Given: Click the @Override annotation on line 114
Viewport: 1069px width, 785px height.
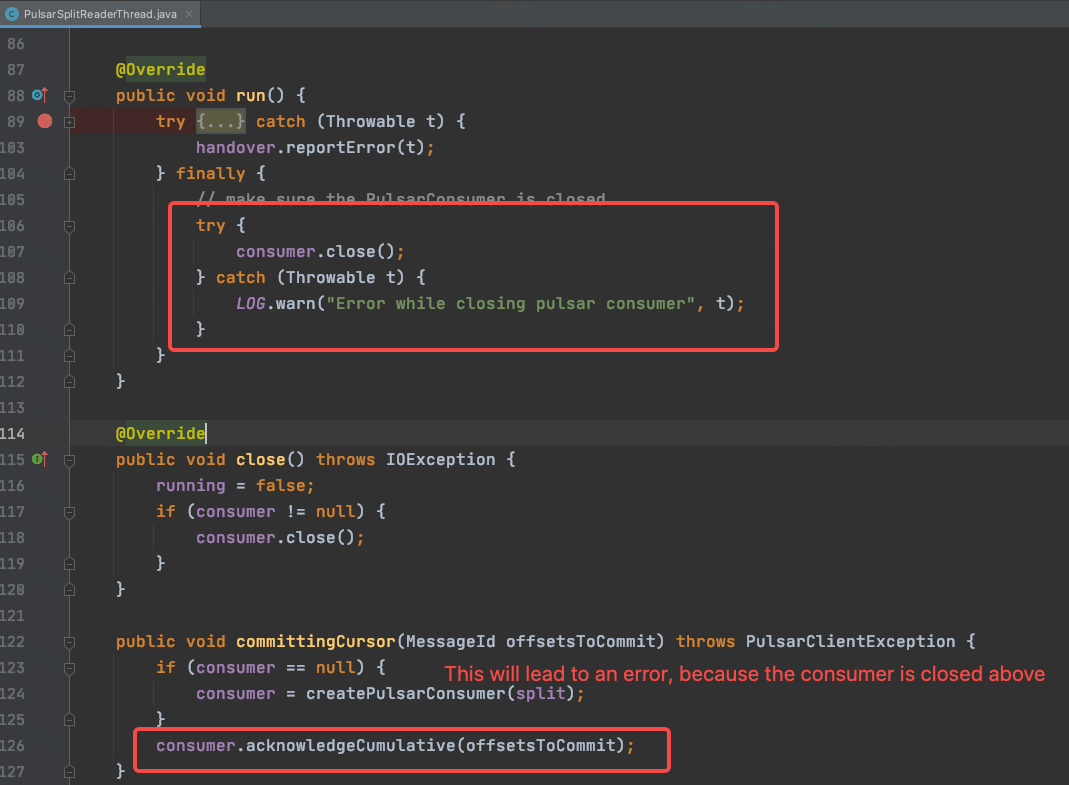Looking at the screenshot, I should [160, 434].
